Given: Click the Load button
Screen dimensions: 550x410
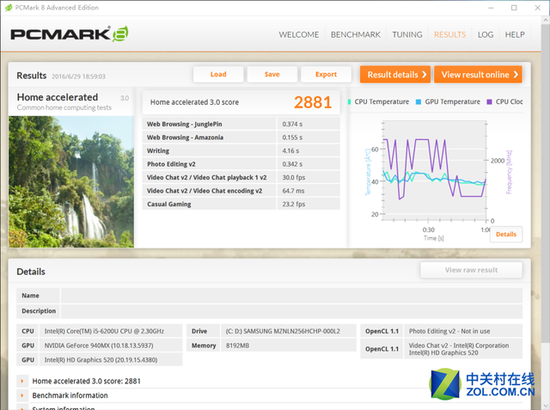Looking at the screenshot, I should click(218, 74).
